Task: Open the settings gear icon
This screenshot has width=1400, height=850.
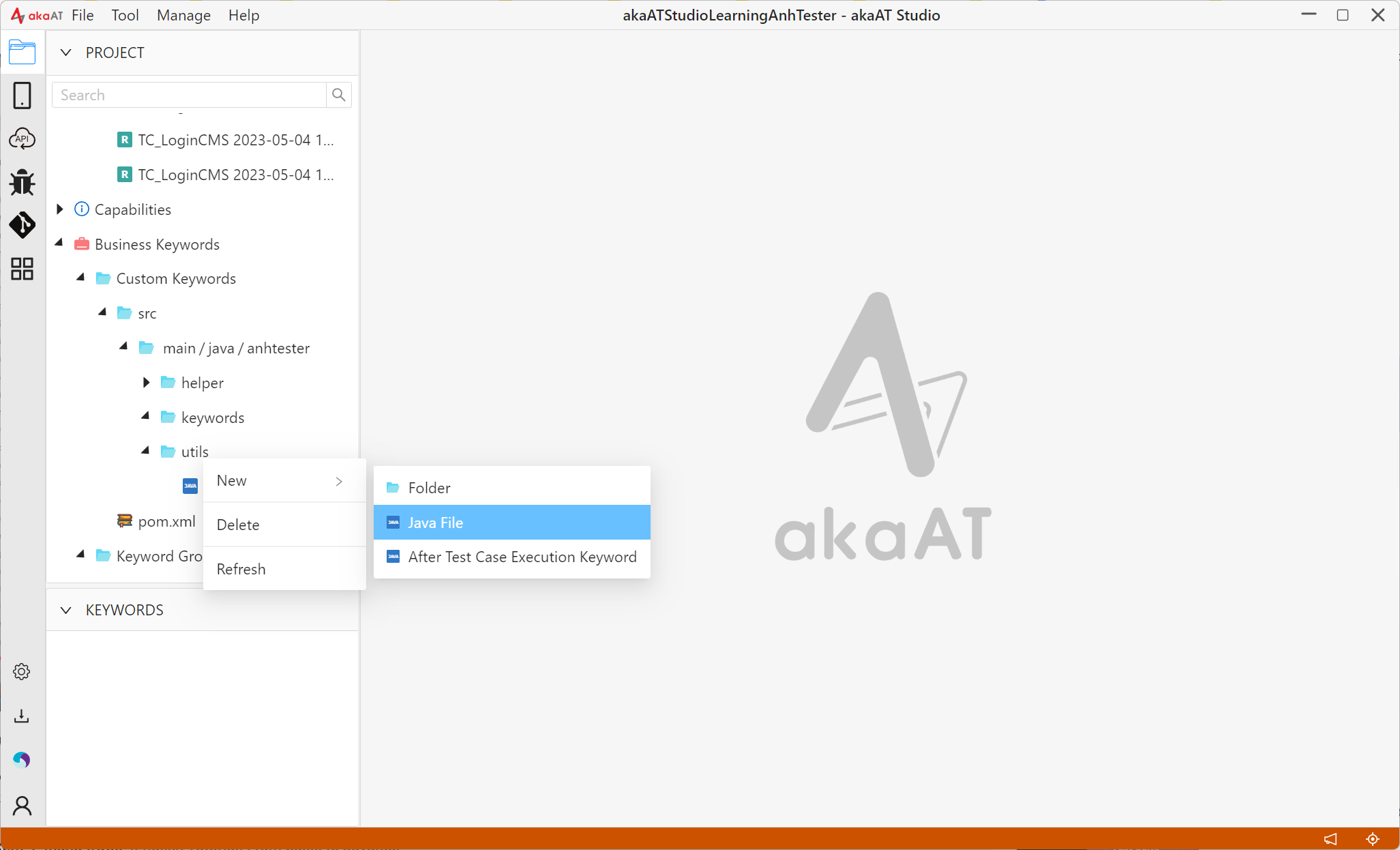Action: (x=22, y=672)
